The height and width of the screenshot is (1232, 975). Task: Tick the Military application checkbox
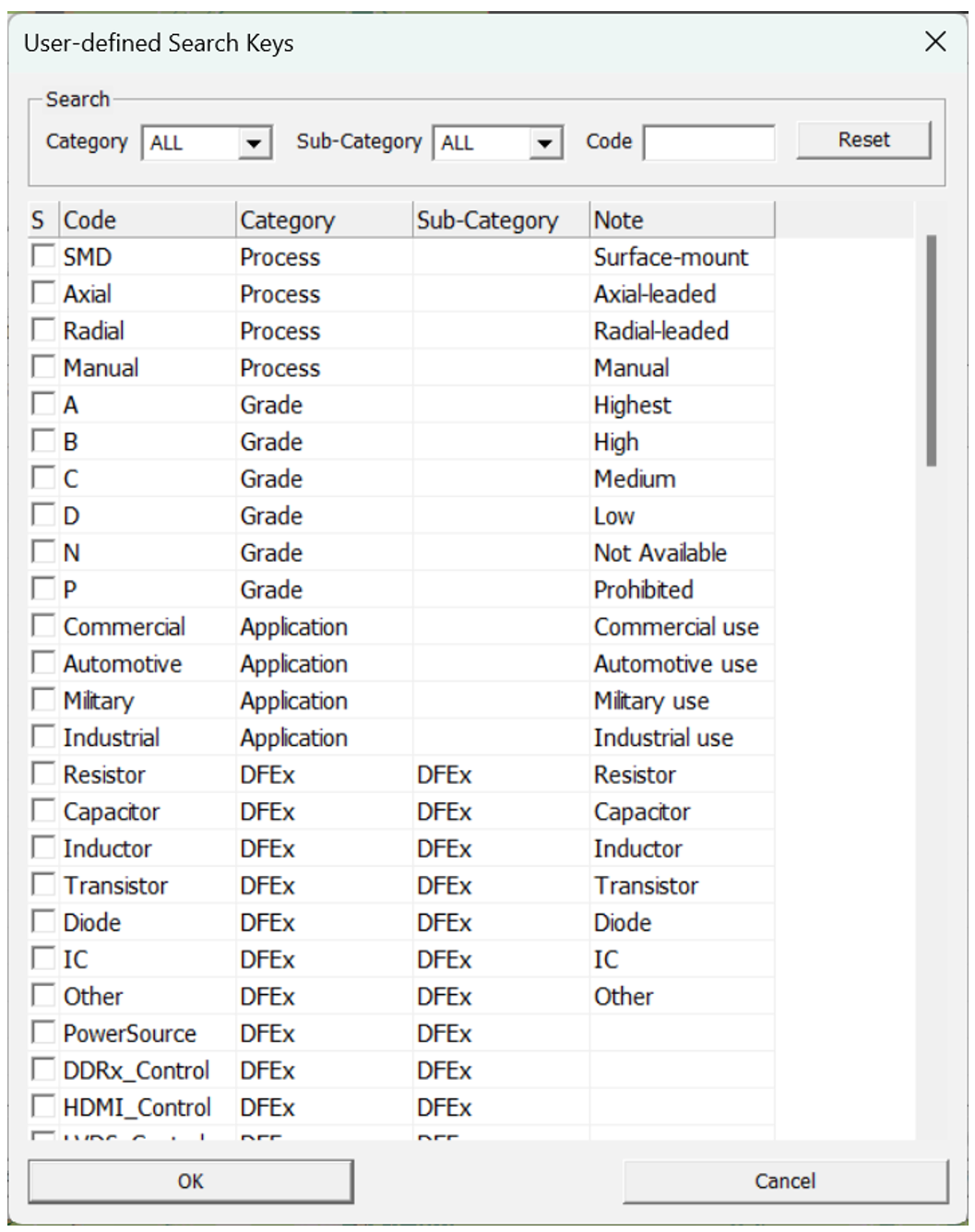[43, 699]
